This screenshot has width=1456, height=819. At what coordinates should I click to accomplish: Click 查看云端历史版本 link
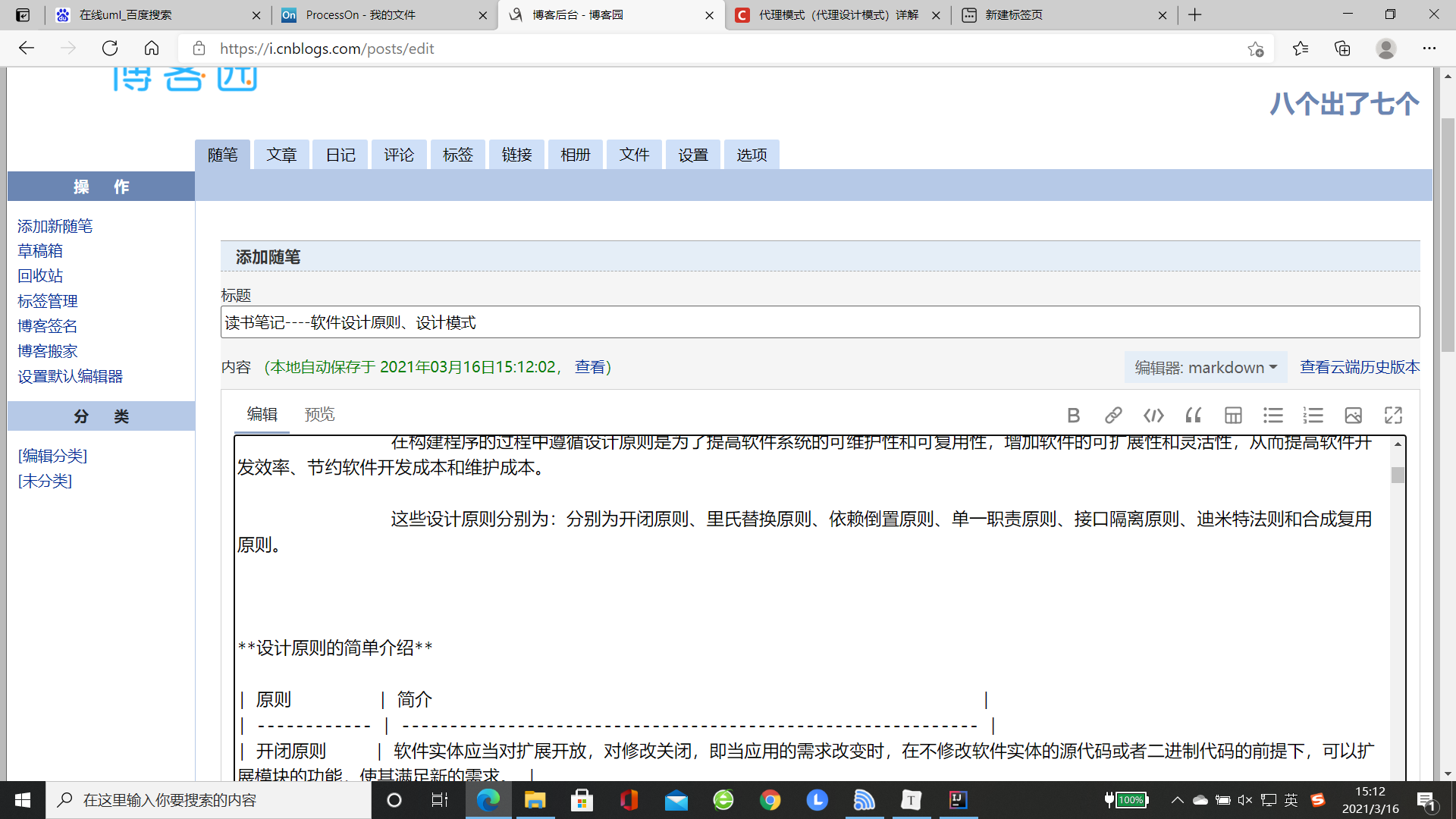(1359, 367)
